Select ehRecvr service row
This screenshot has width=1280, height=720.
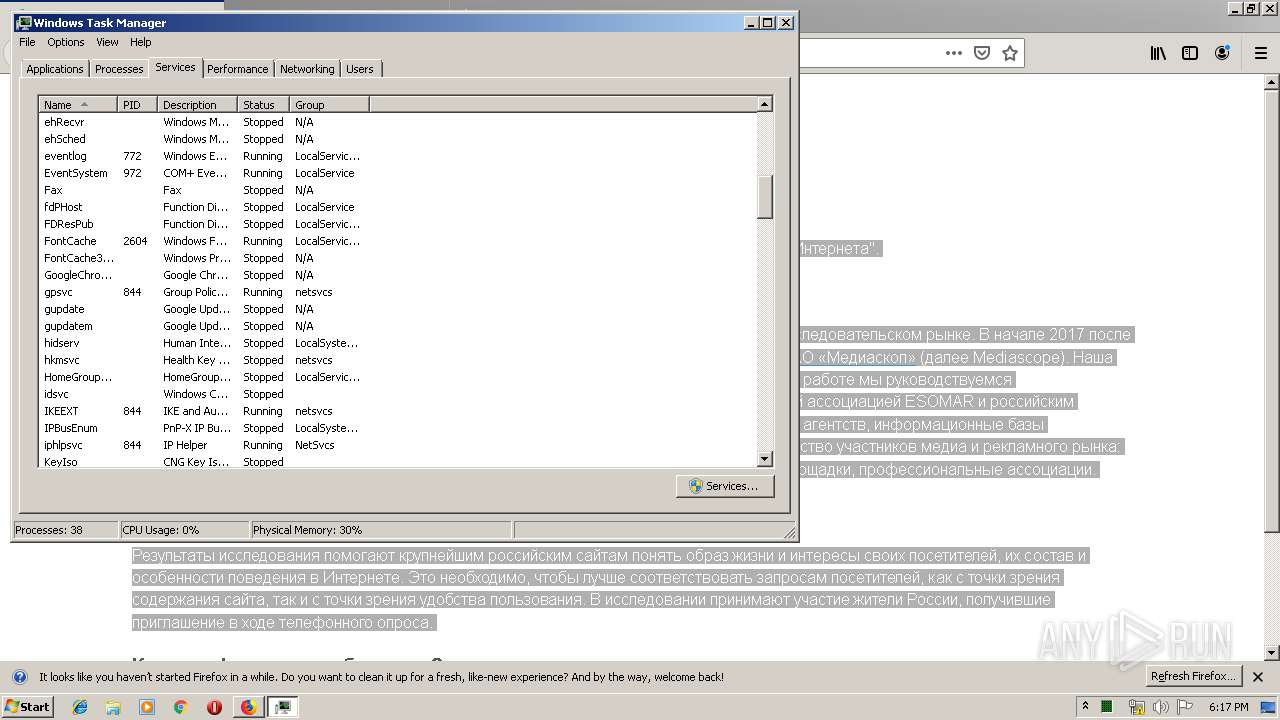tap(398, 122)
